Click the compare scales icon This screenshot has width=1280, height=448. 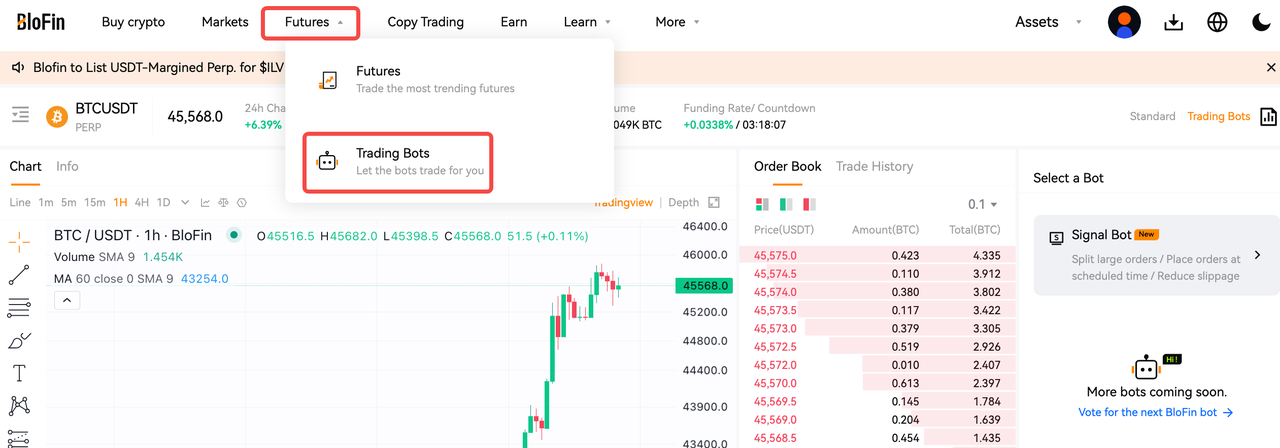(x=224, y=202)
